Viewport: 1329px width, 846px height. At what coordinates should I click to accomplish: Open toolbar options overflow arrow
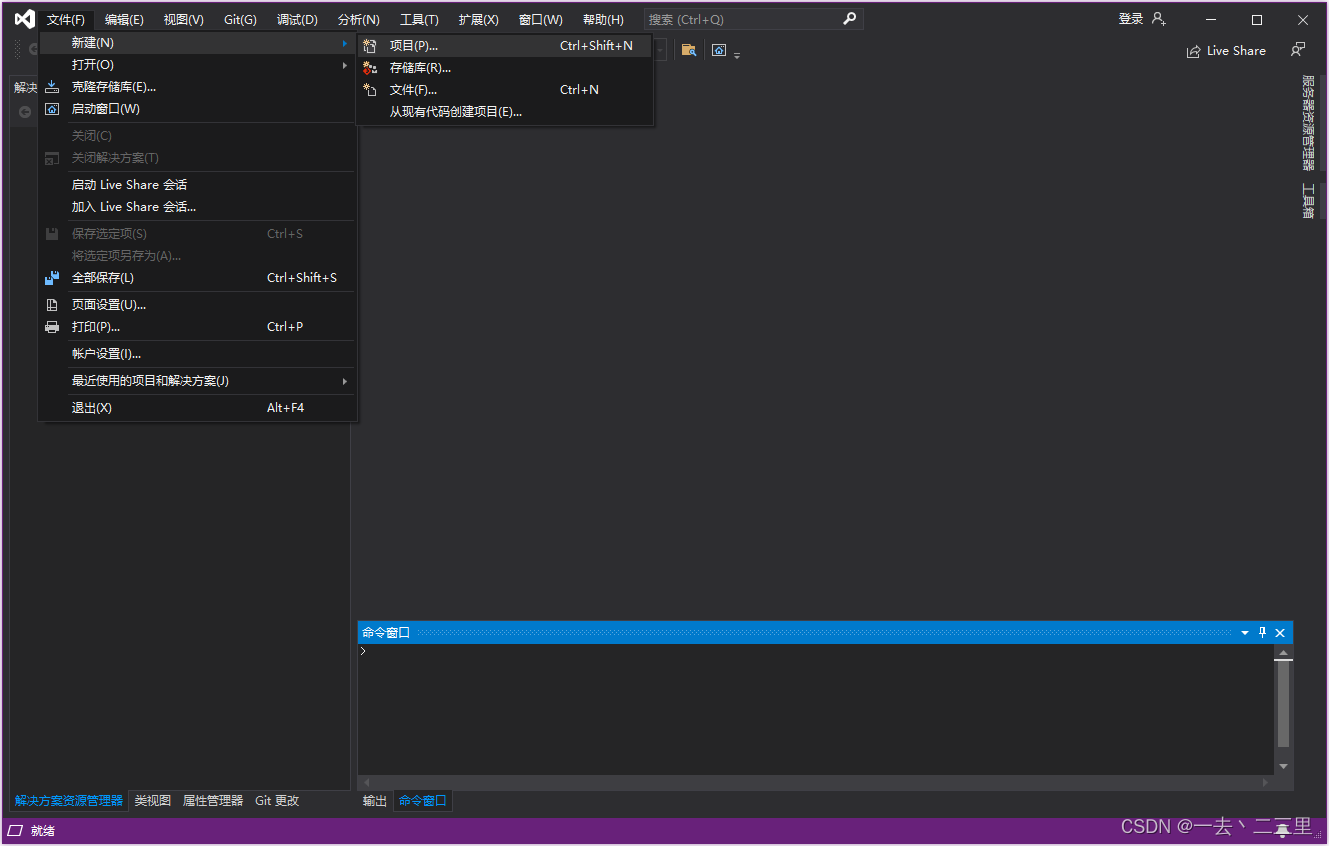(737, 54)
